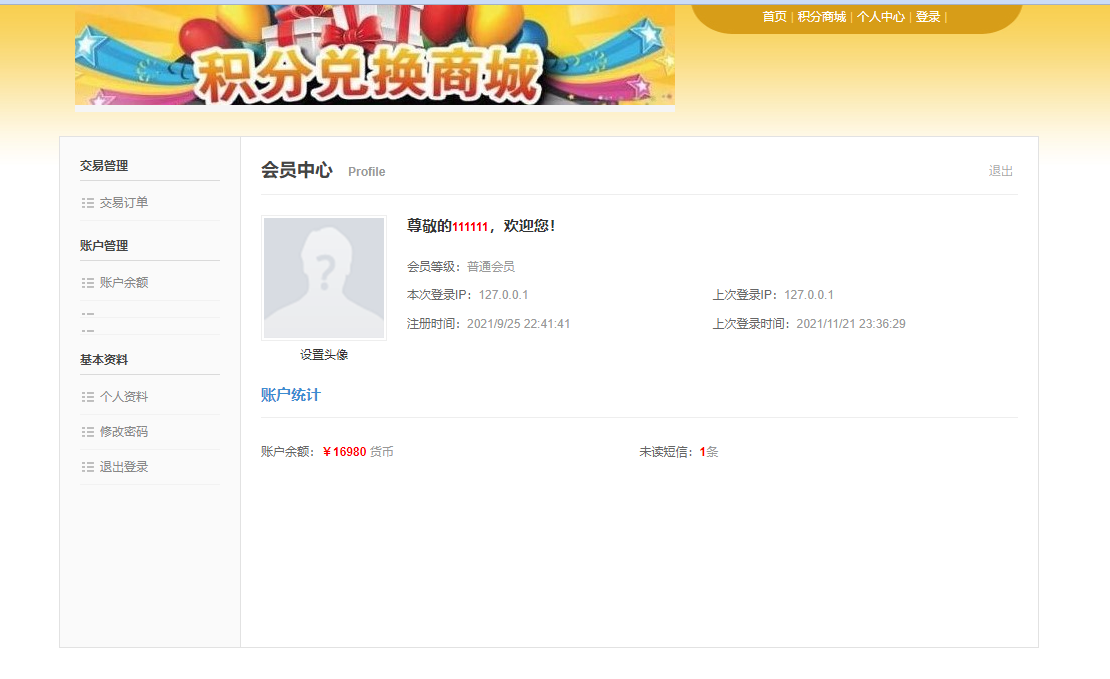The height and width of the screenshot is (679, 1110).
Task: Open 交易订单 in the sidebar
Action: click(x=123, y=202)
